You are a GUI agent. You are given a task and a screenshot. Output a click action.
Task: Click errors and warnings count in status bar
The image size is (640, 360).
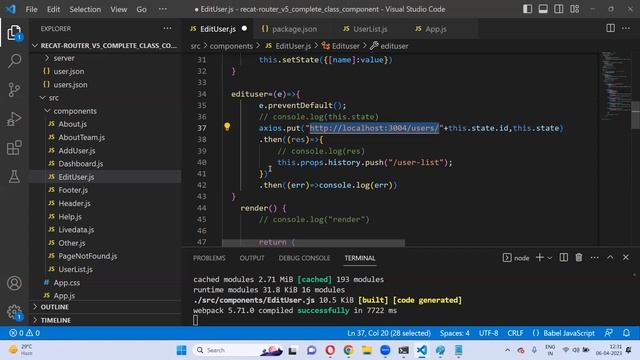[x=24, y=333]
